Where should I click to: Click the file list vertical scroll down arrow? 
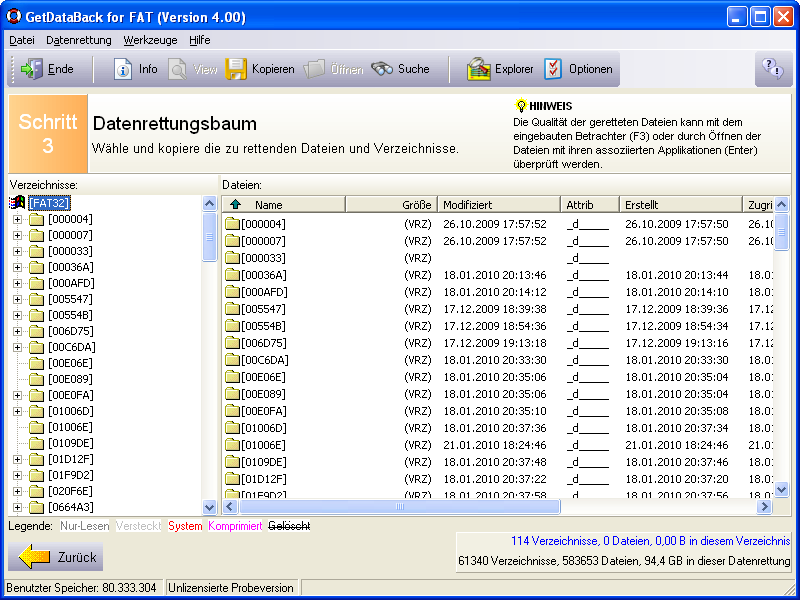pyautogui.click(x=782, y=489)
